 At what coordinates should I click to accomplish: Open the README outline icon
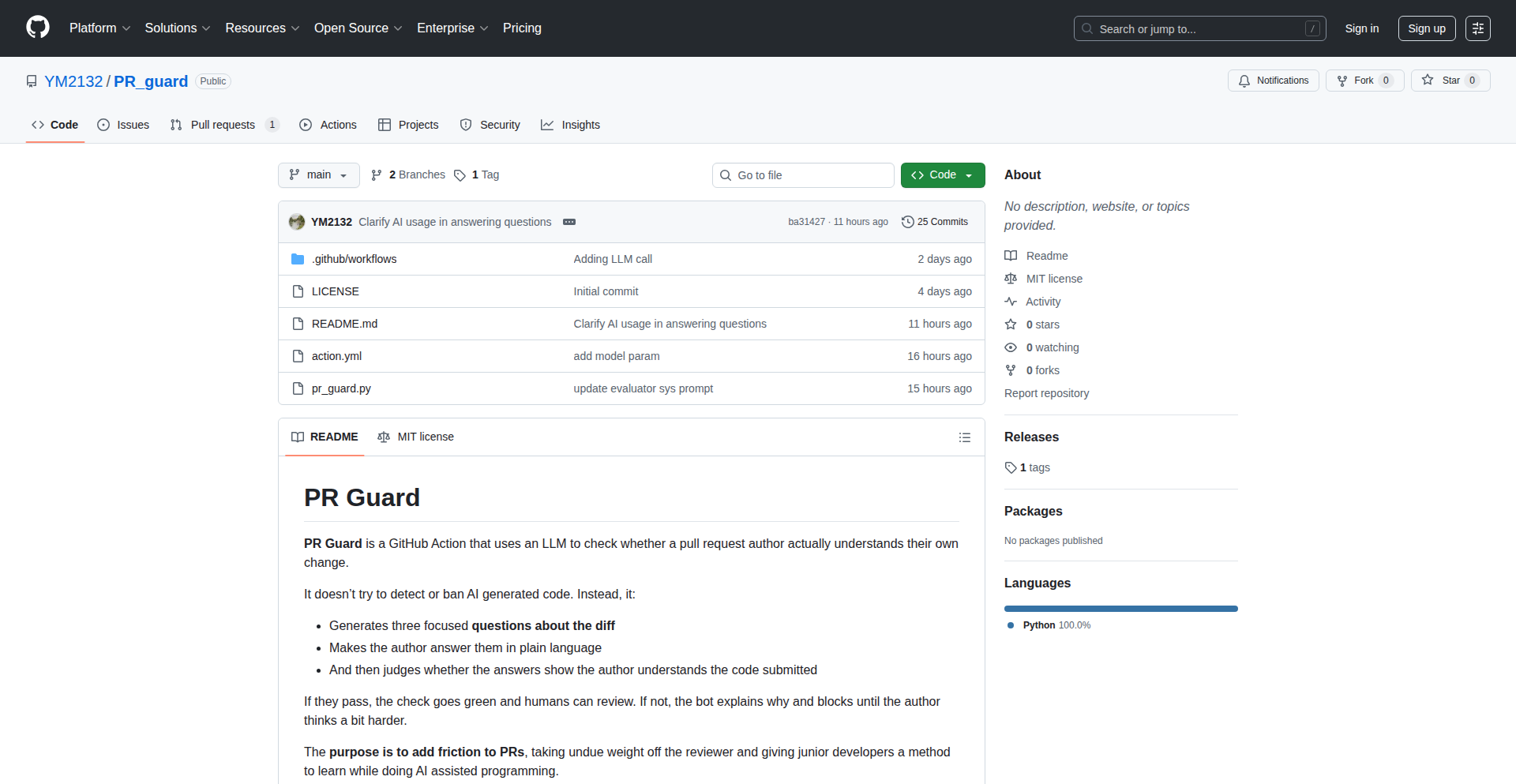(965, 437)
